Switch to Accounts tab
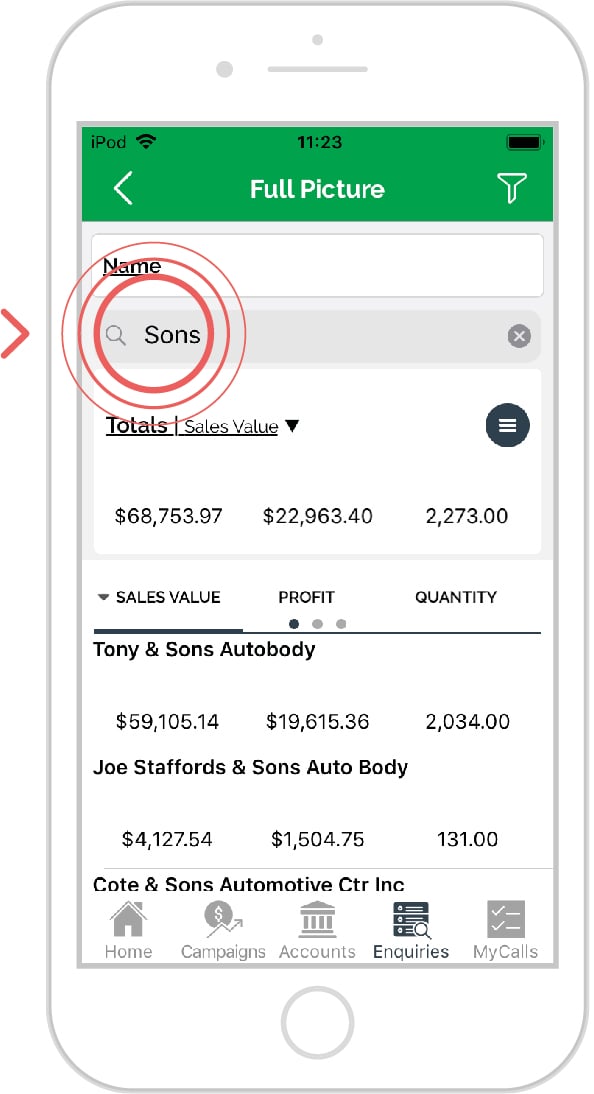 pyautogui.click(x=318, y=930)
